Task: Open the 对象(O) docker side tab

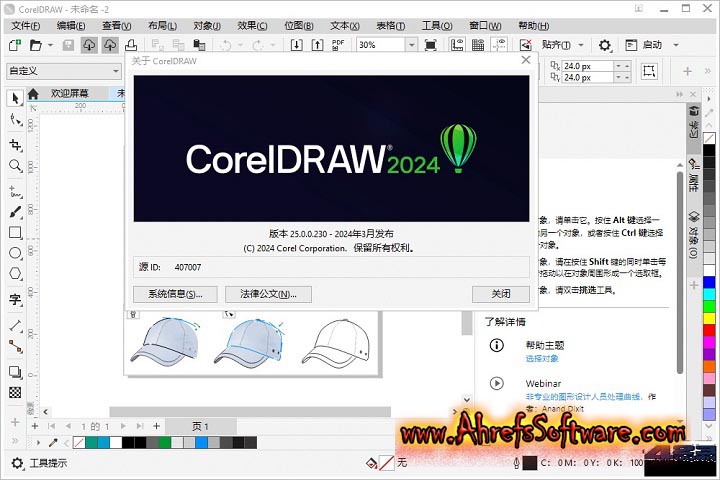Action: (x=694, y=235)
